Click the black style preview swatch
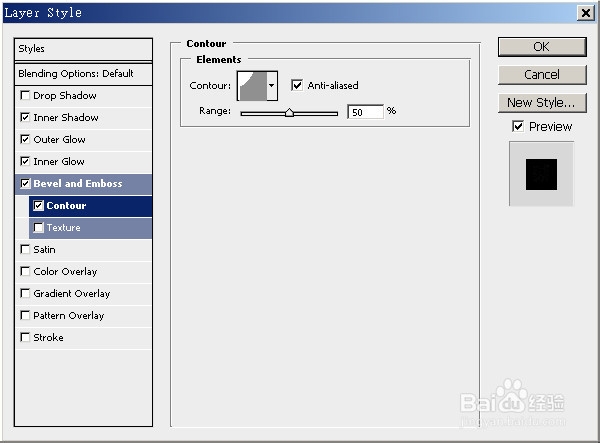The image size is (600, 443). 541,174
